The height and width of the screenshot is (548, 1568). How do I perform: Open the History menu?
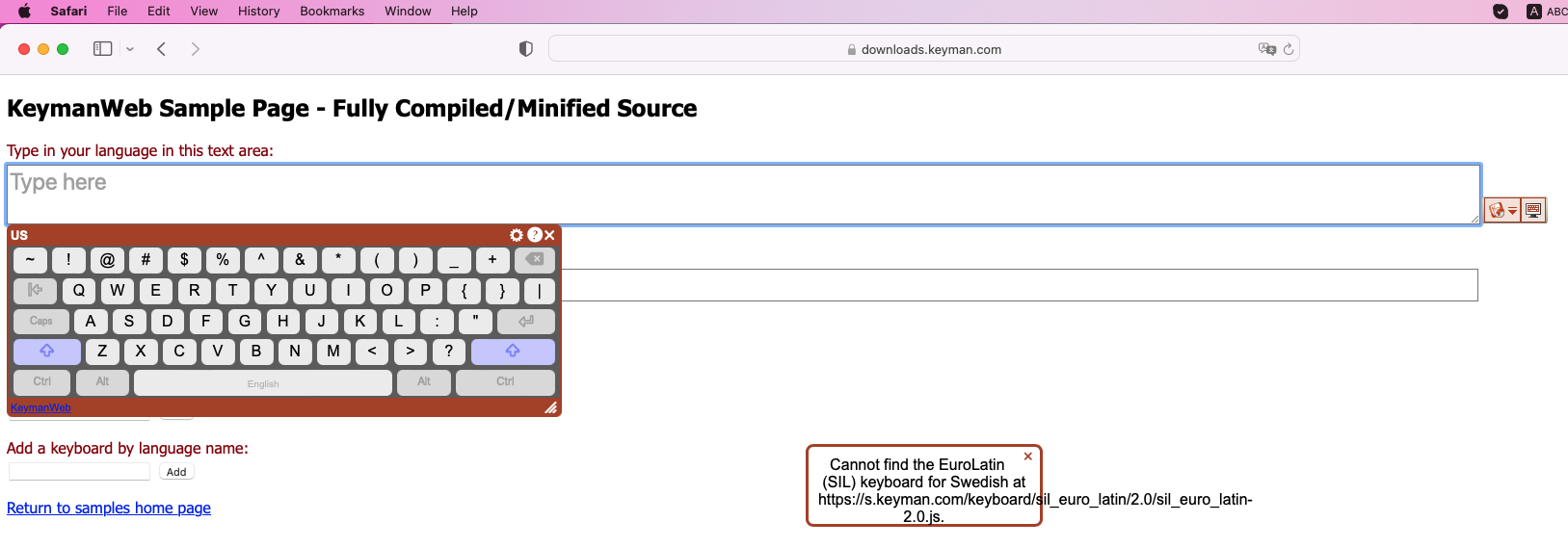(259, 12)
